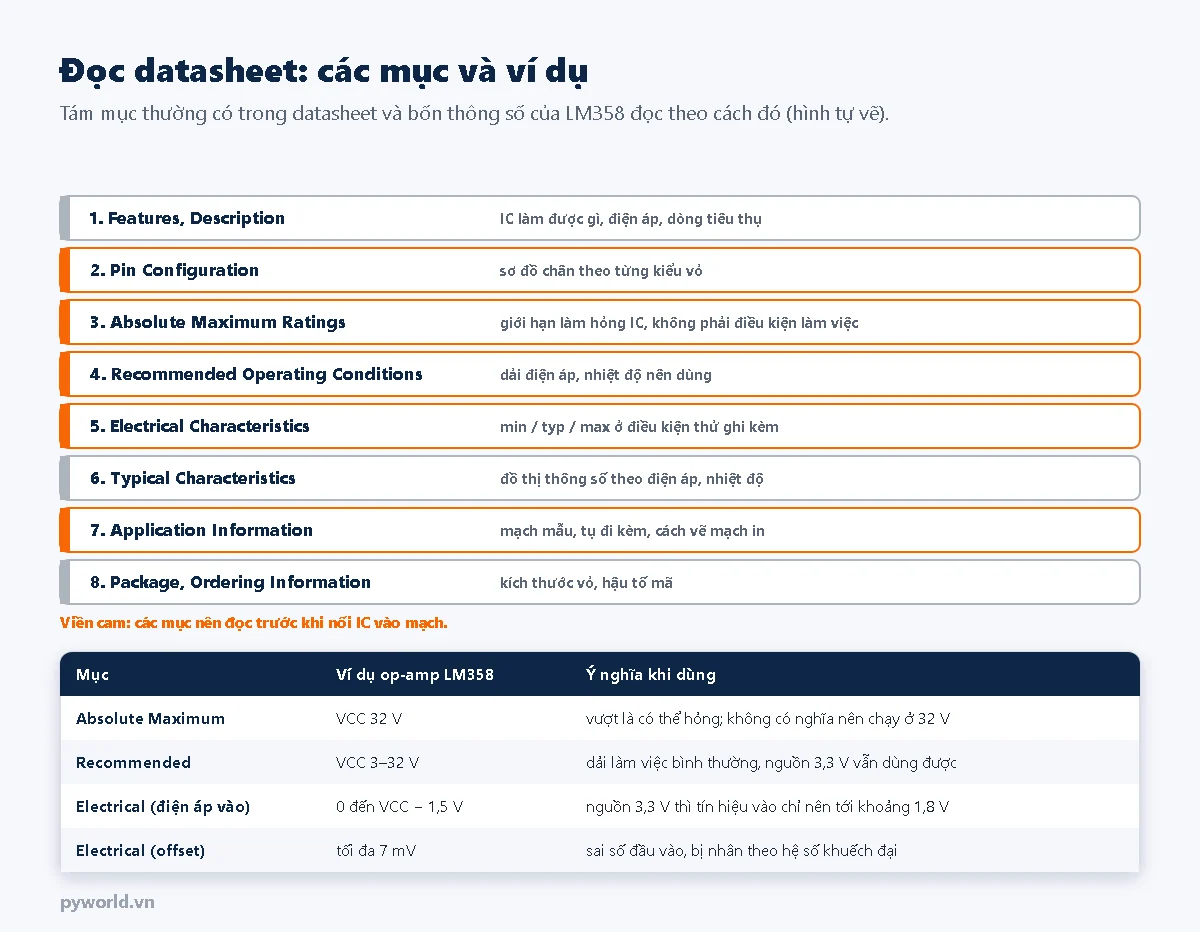Click the "Mục" table column header
Viewport: 1200px width, 932px height.
point(93,674)
